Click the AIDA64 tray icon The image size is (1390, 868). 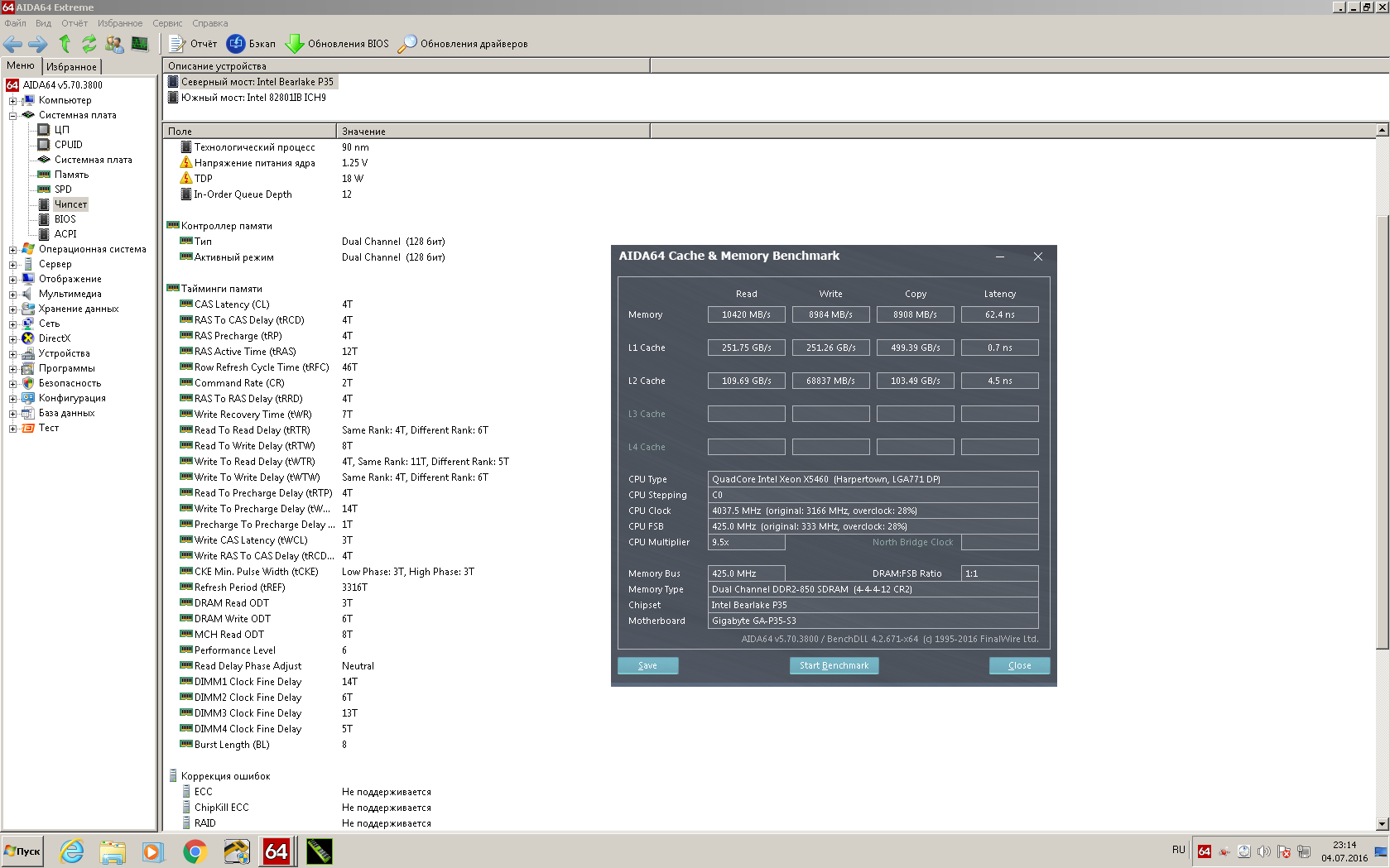coord(1205,851)
